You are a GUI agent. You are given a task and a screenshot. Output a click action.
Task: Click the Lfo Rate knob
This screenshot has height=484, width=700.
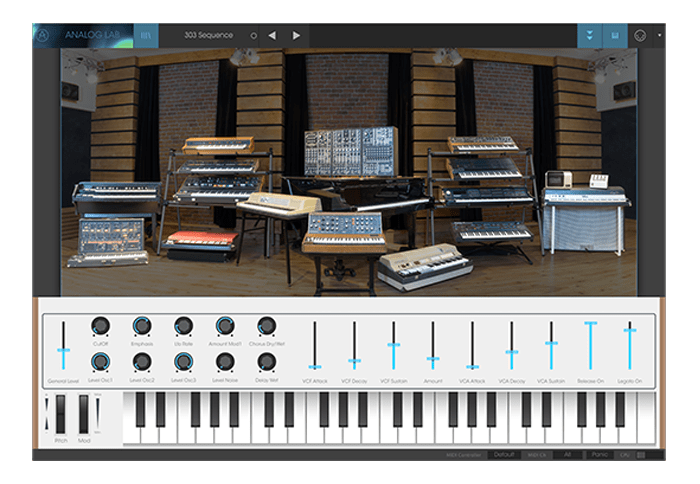(x=183, y=326)
